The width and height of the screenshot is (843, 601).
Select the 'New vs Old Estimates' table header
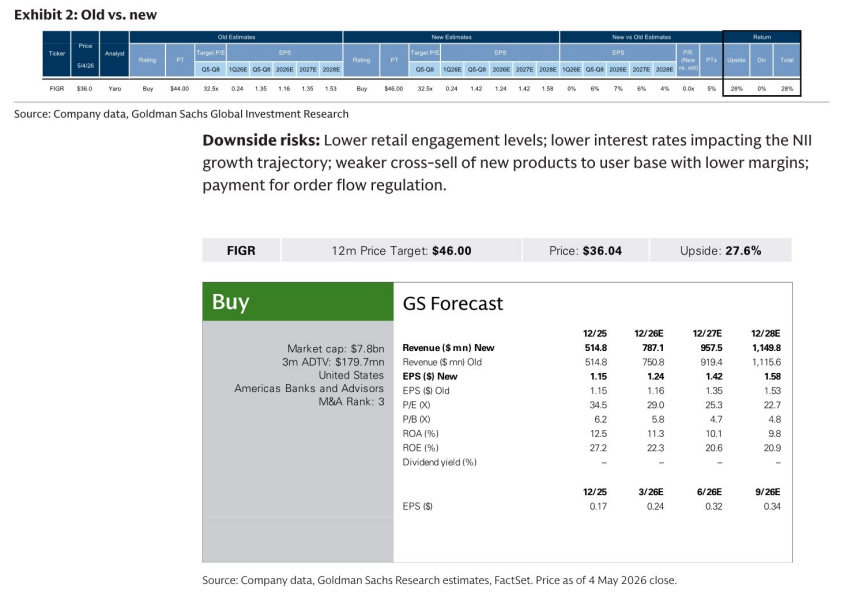(641, 37)
